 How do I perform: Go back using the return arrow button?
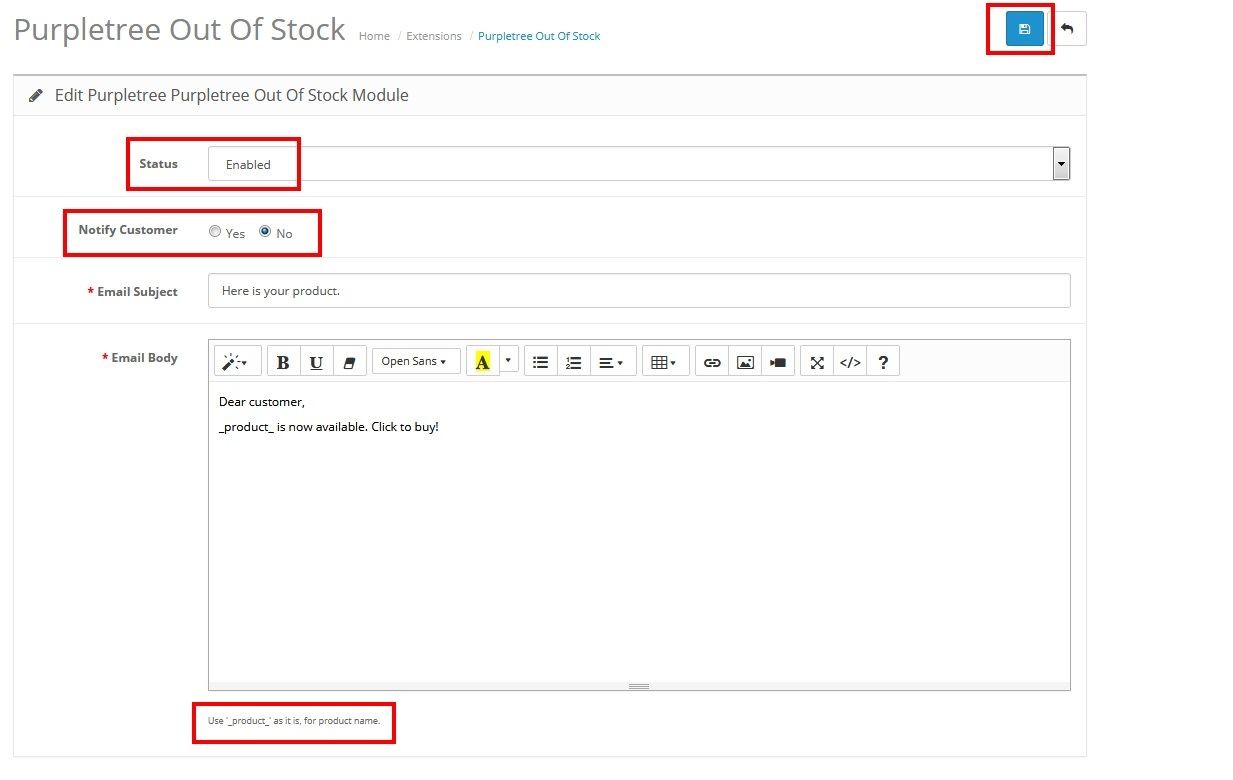[x=1067, y=29]
